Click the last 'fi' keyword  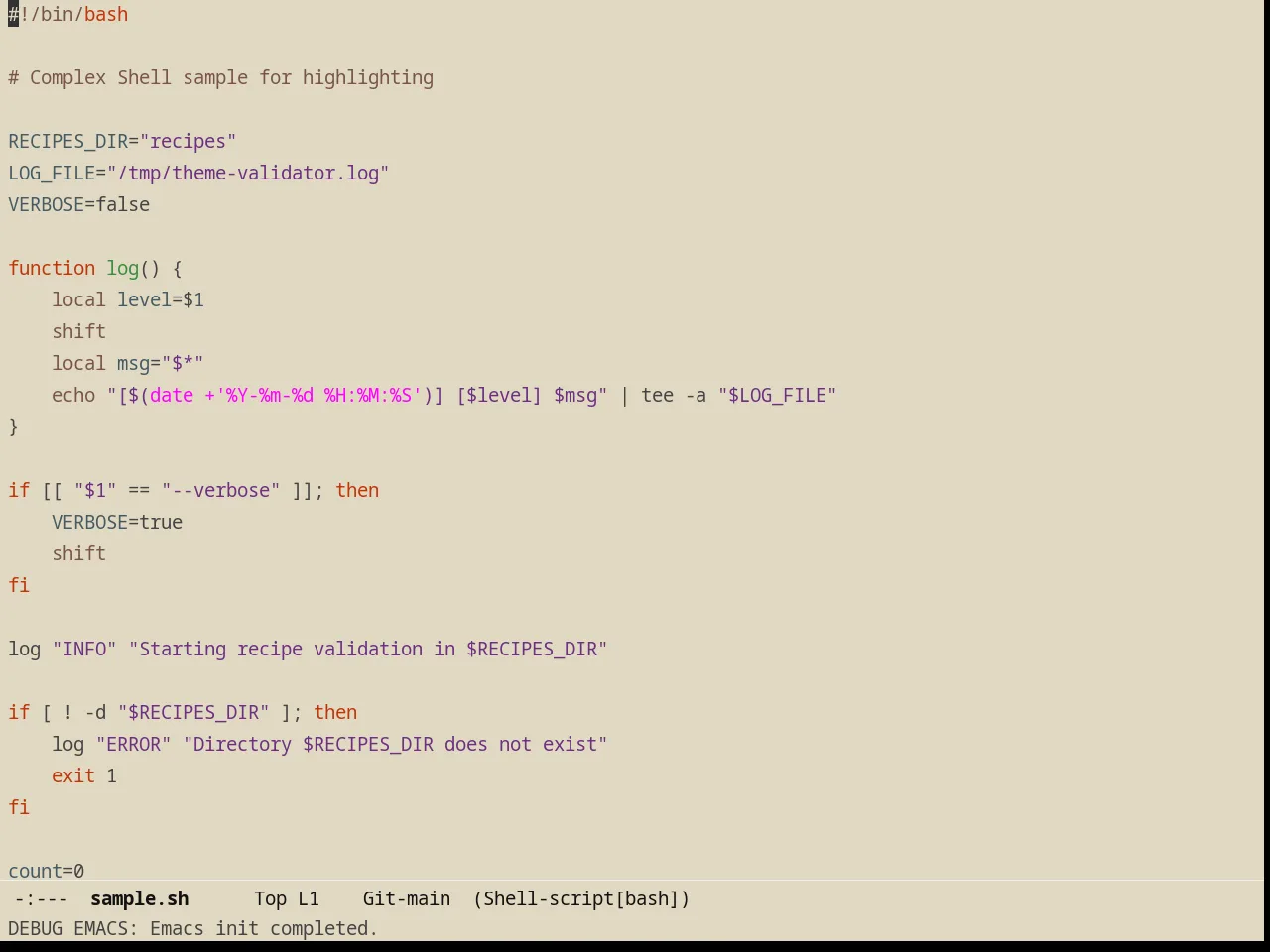tap(19, 807)
